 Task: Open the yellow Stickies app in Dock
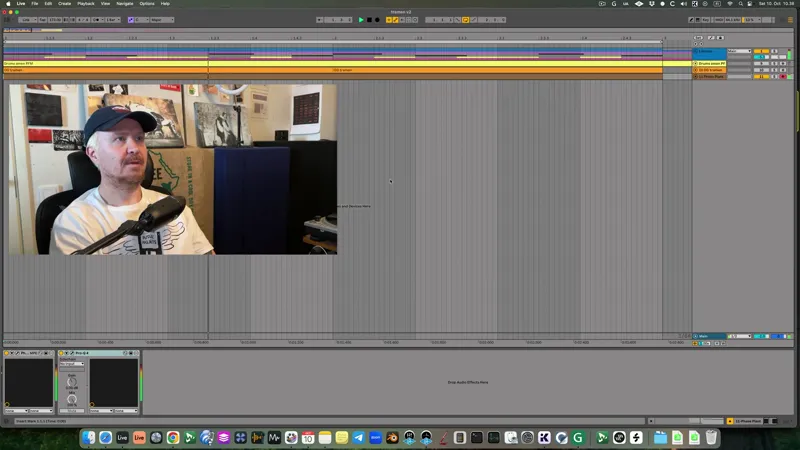342,437
